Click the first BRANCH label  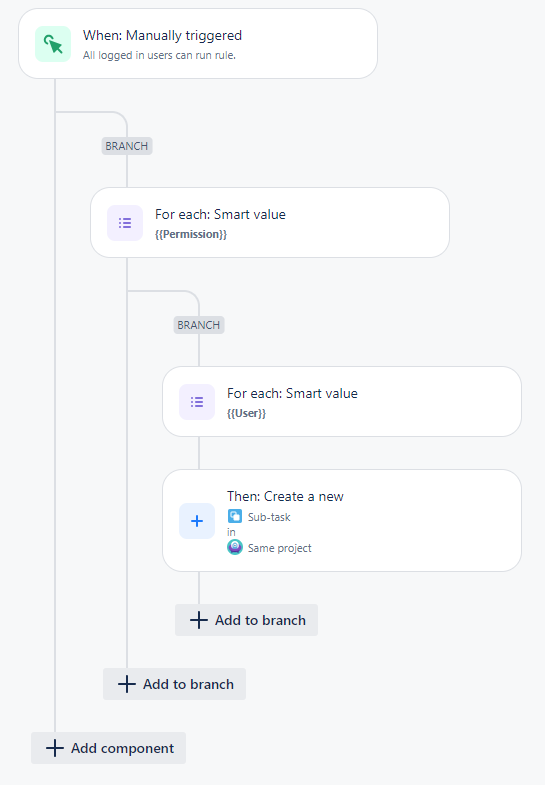click(x=127, y=146)
